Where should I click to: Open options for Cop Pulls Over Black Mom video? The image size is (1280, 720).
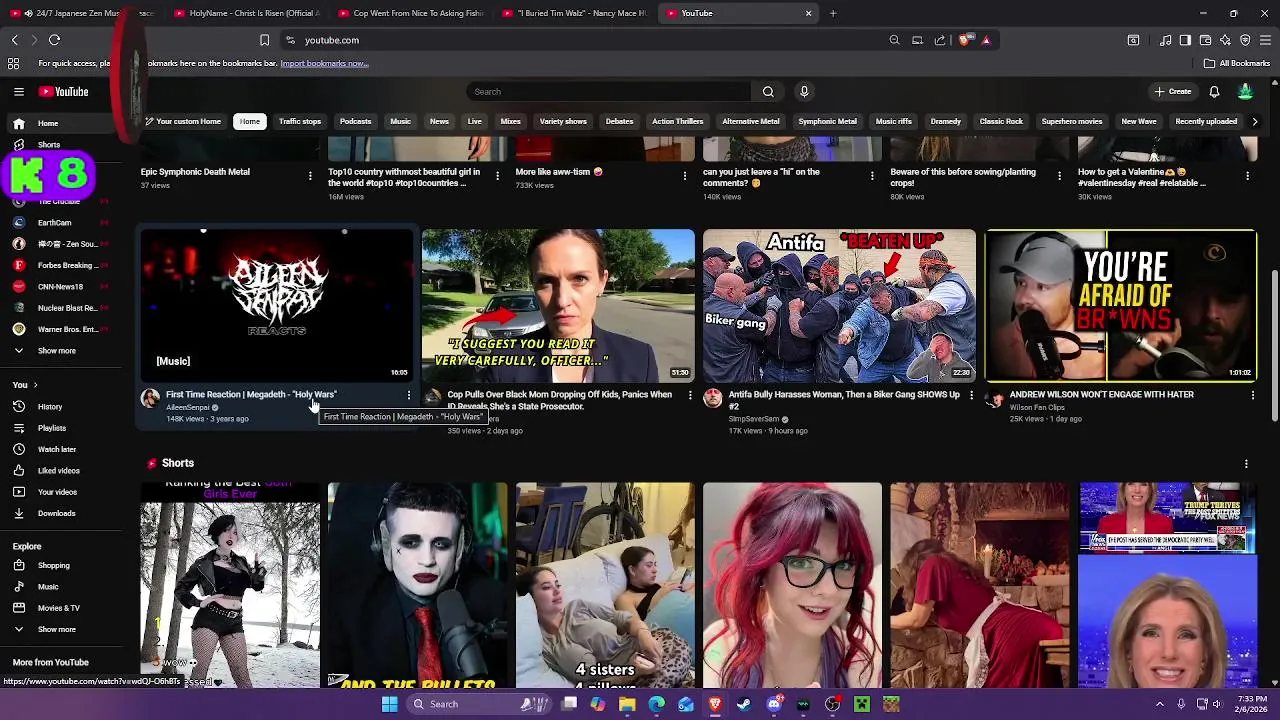690,396
